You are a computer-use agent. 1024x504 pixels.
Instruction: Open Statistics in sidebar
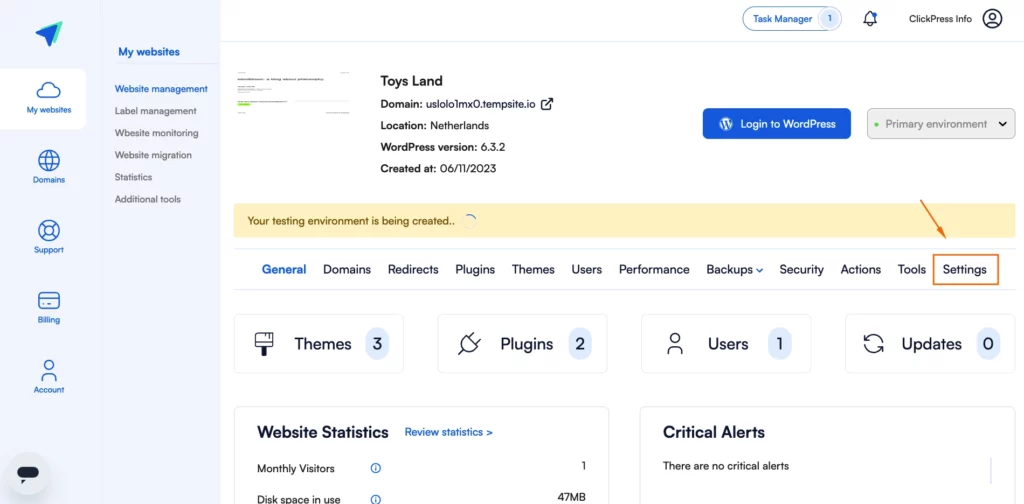coord(133,177)
